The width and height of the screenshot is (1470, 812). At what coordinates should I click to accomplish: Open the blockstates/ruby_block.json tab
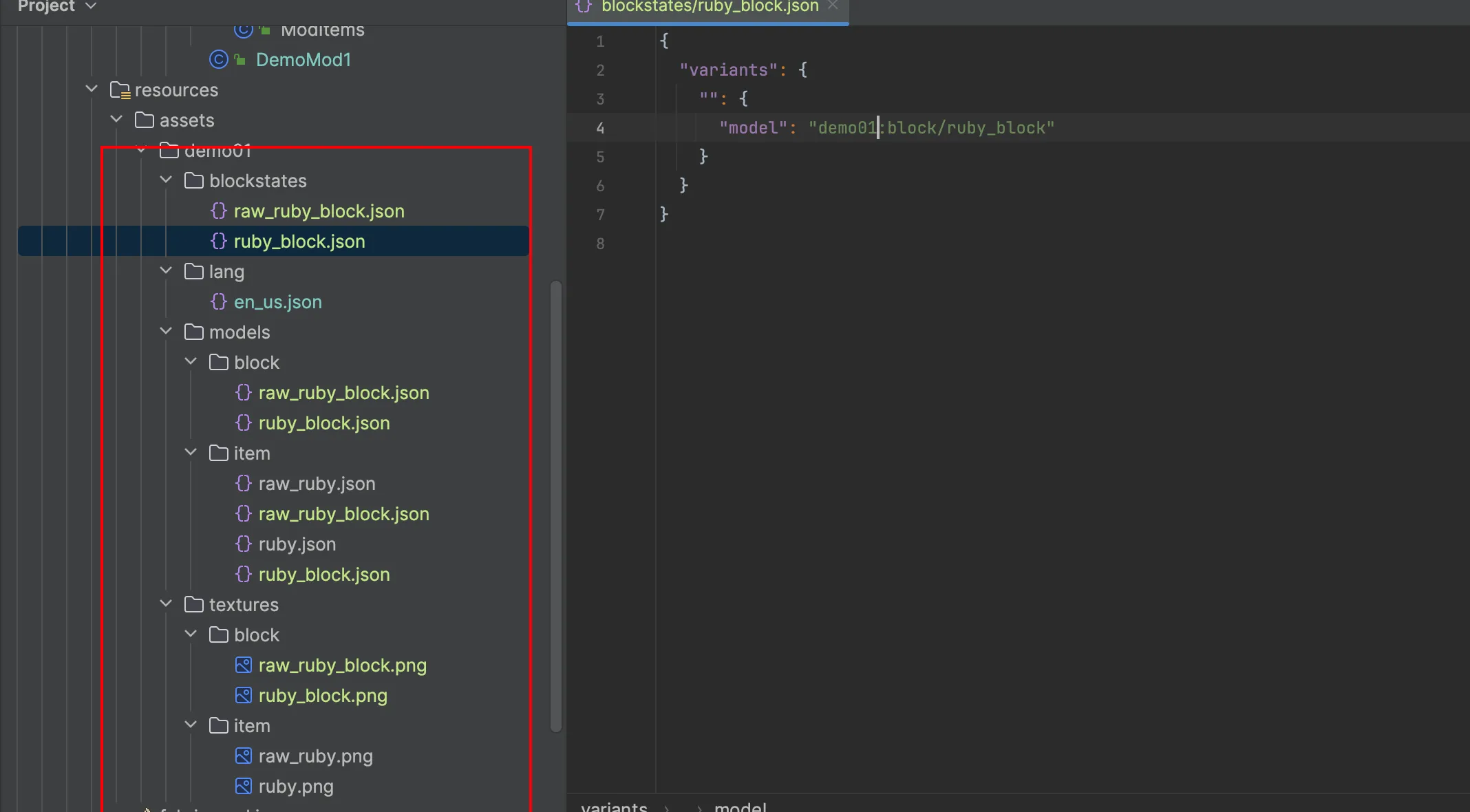pyautogui.click(x=706, y=7)
